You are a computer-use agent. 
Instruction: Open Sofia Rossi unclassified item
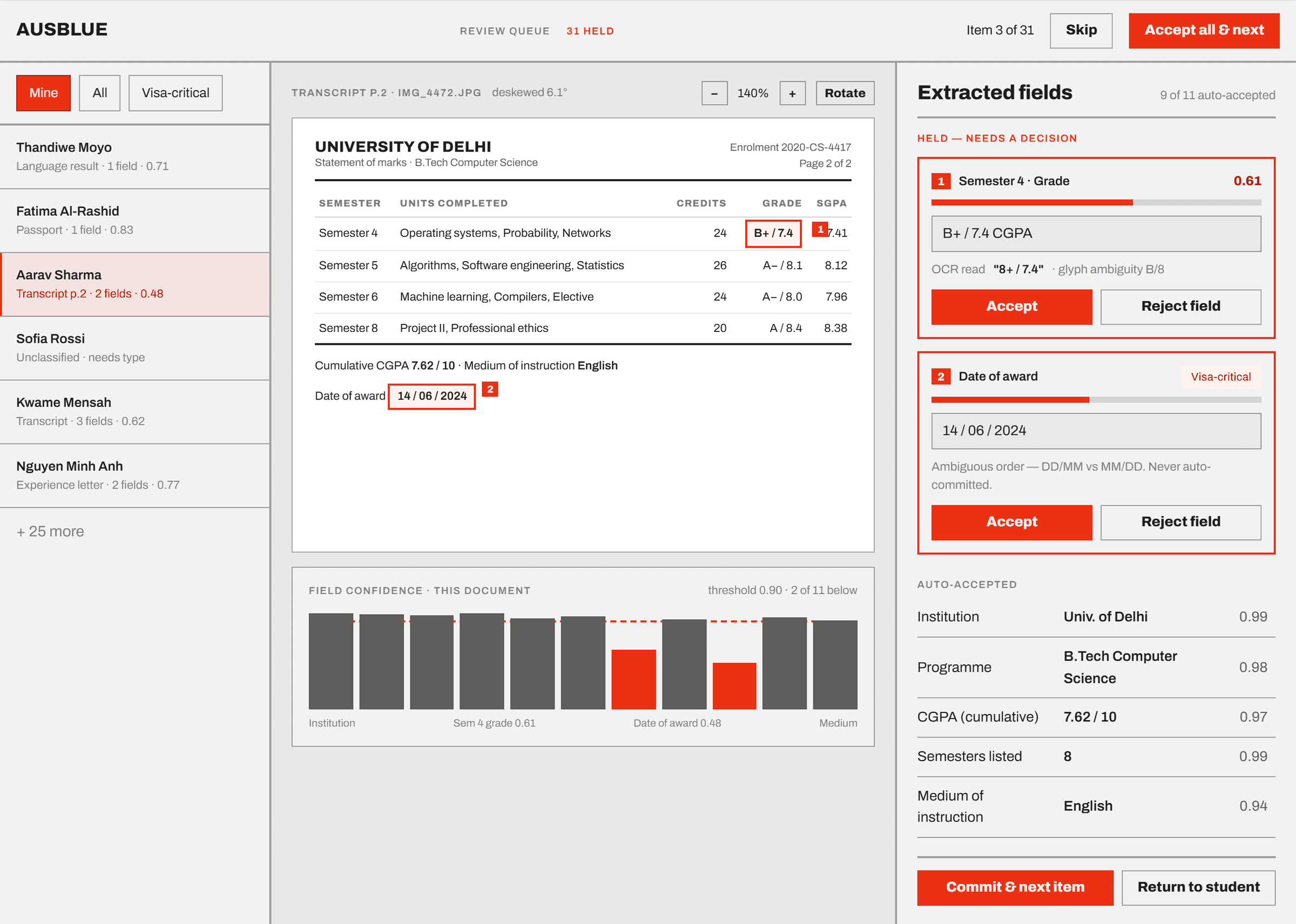point(135,348)
